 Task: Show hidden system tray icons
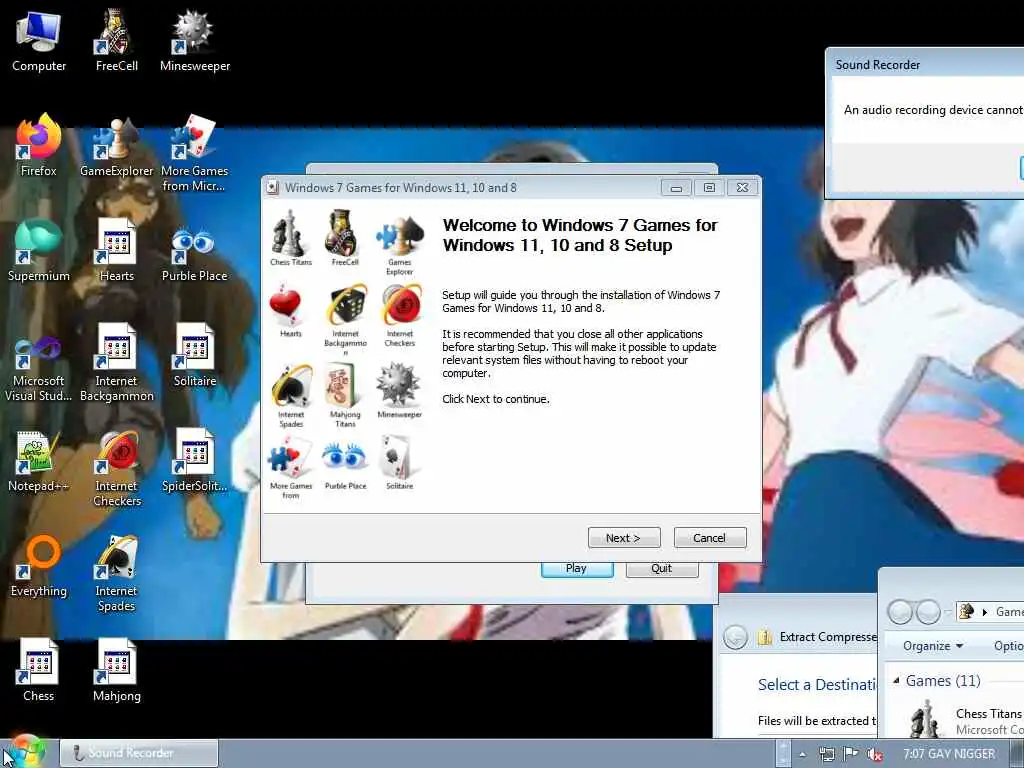(x=802, y=754)
